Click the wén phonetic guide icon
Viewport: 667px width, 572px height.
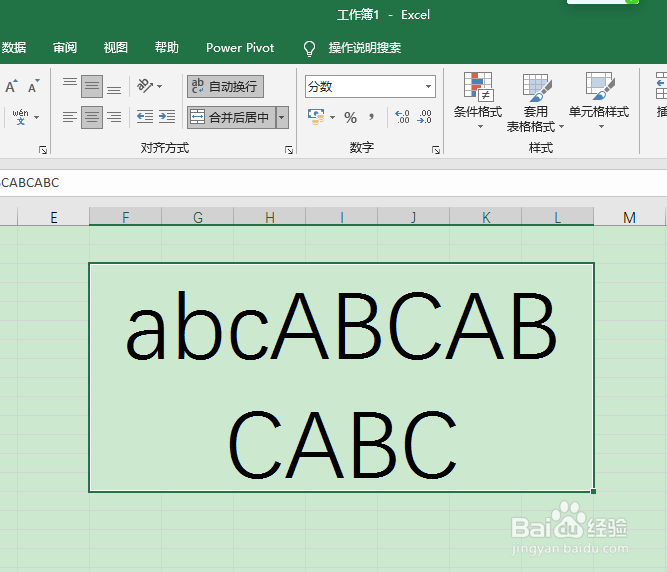pyautogui.click(x=20, y=117)
